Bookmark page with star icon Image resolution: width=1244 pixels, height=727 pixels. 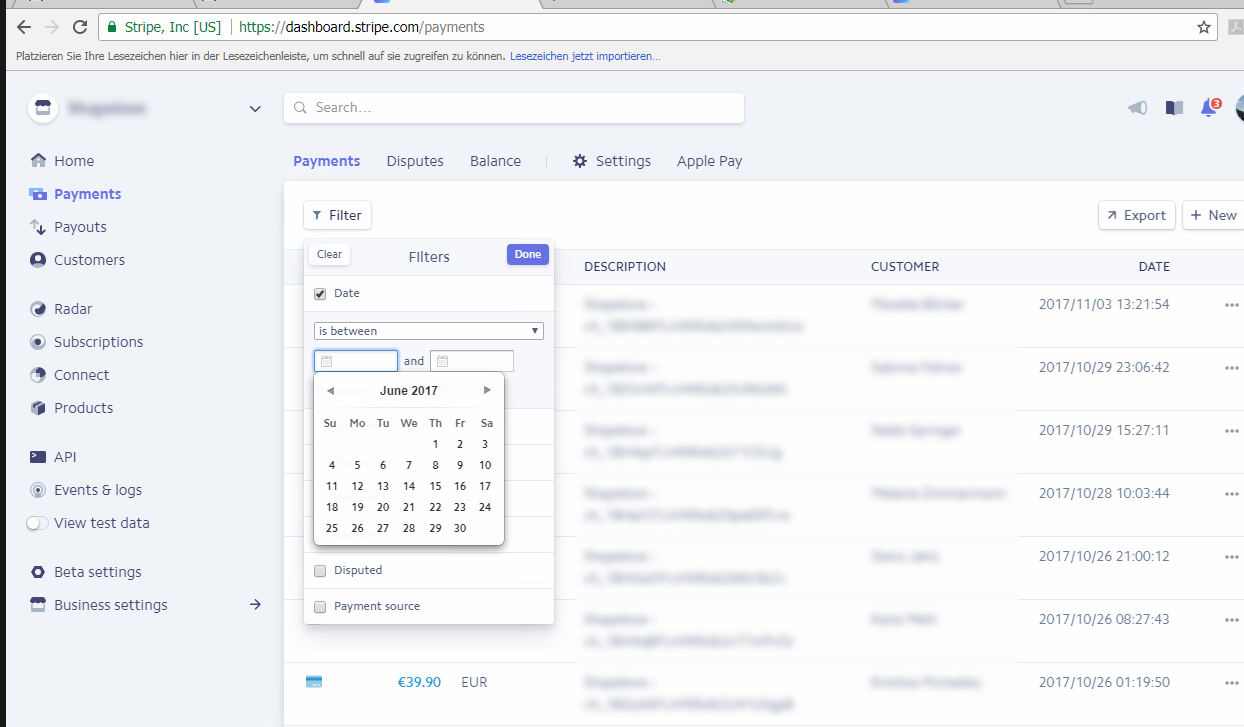[1204, 27]
